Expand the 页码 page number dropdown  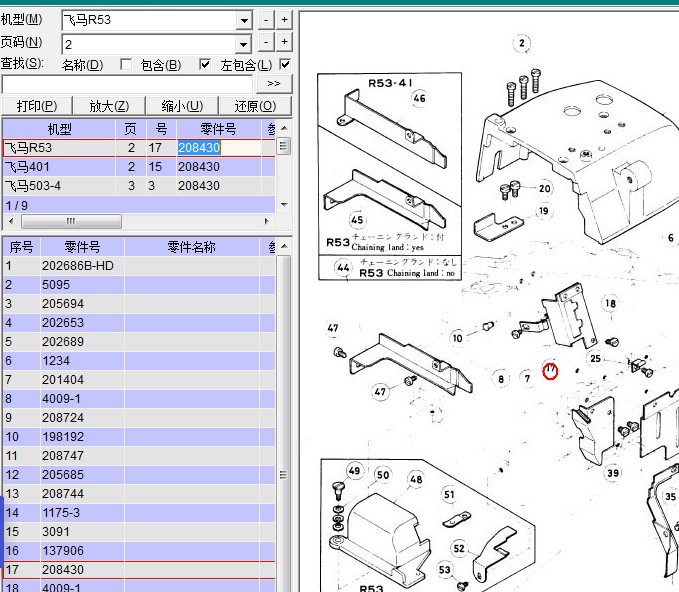pyautogui.click(x=244, y=44)
